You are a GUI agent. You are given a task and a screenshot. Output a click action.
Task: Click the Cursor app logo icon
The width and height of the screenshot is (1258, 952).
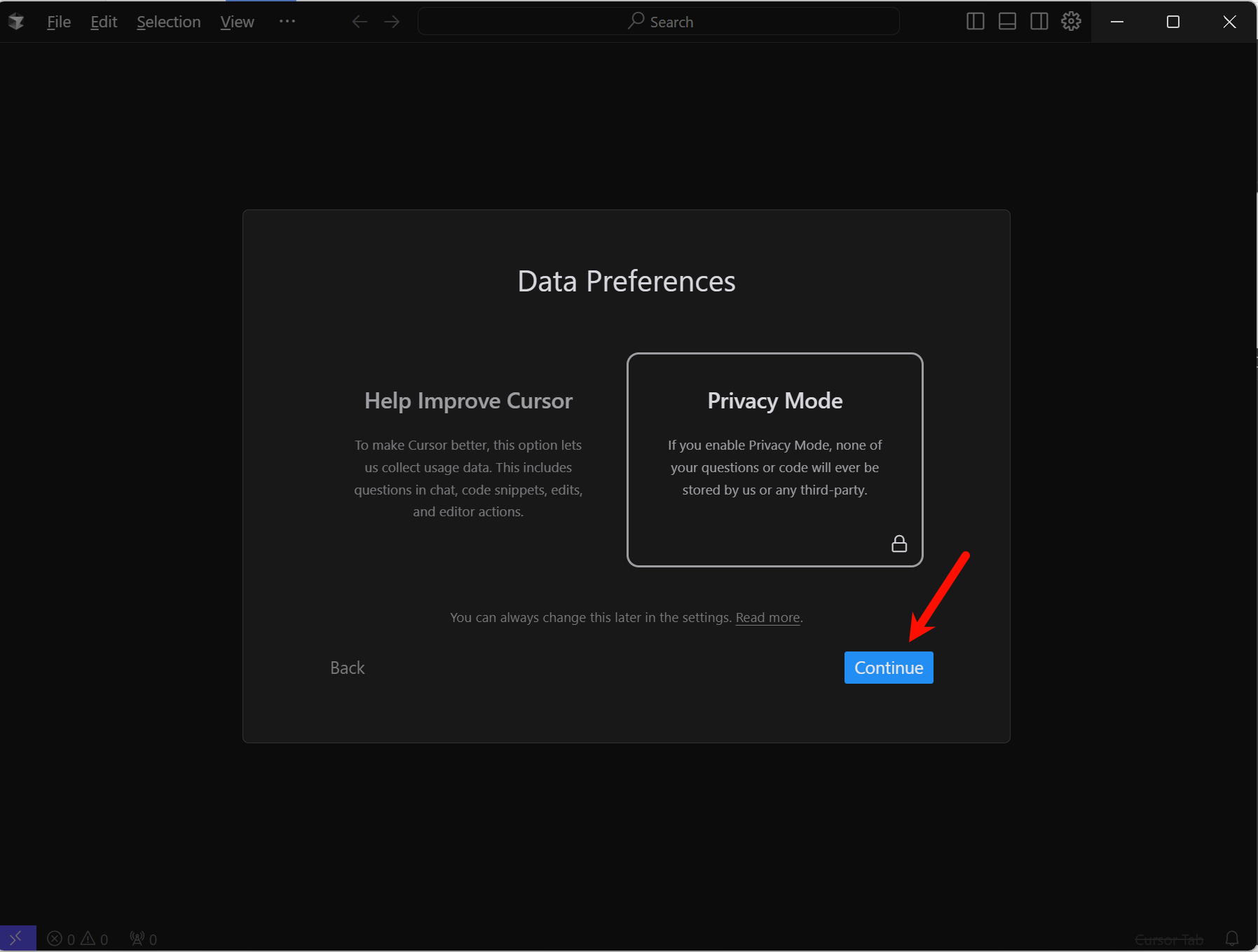[x=16, y=22]
